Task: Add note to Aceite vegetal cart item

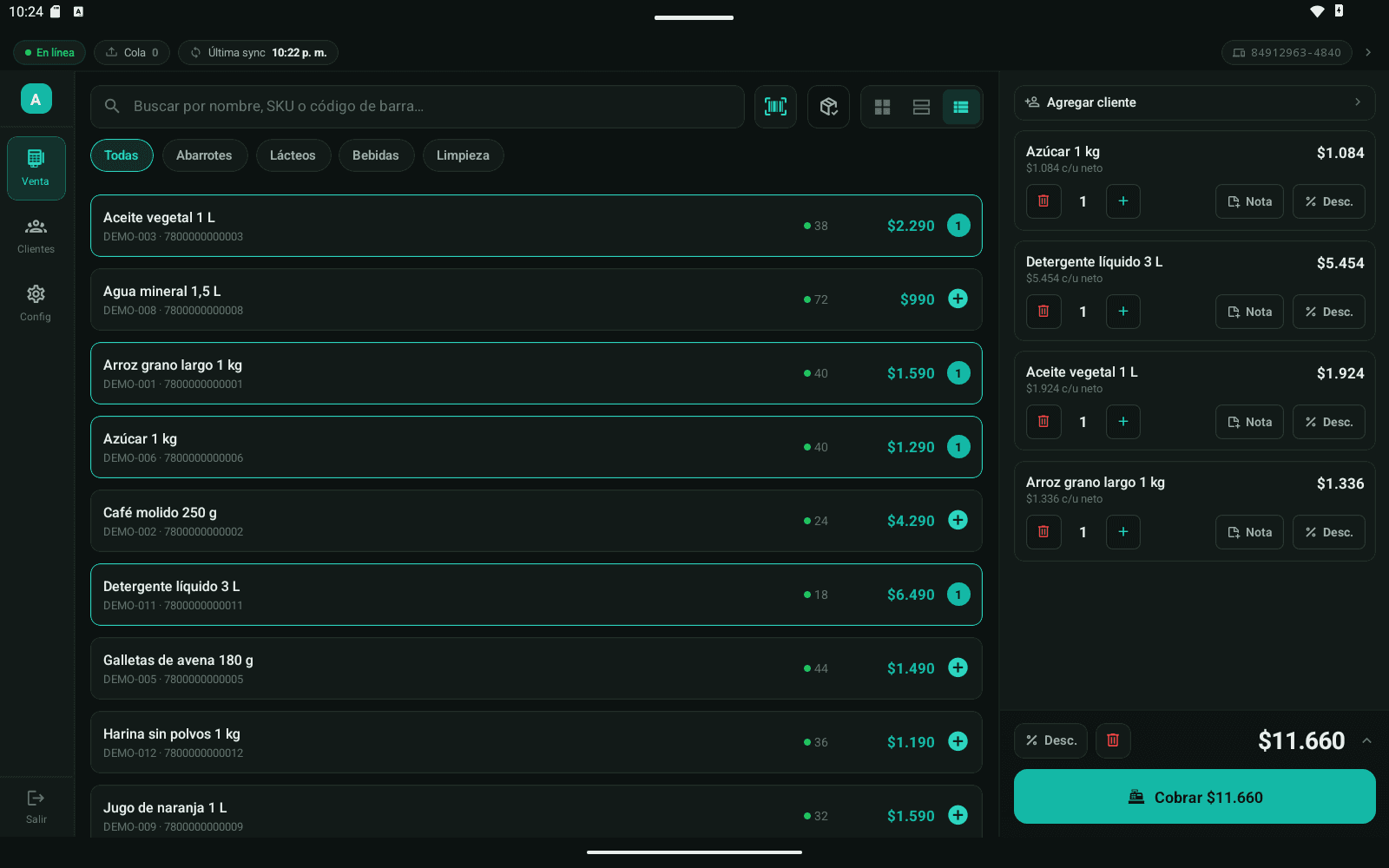Action: (x=1249, y=422)
